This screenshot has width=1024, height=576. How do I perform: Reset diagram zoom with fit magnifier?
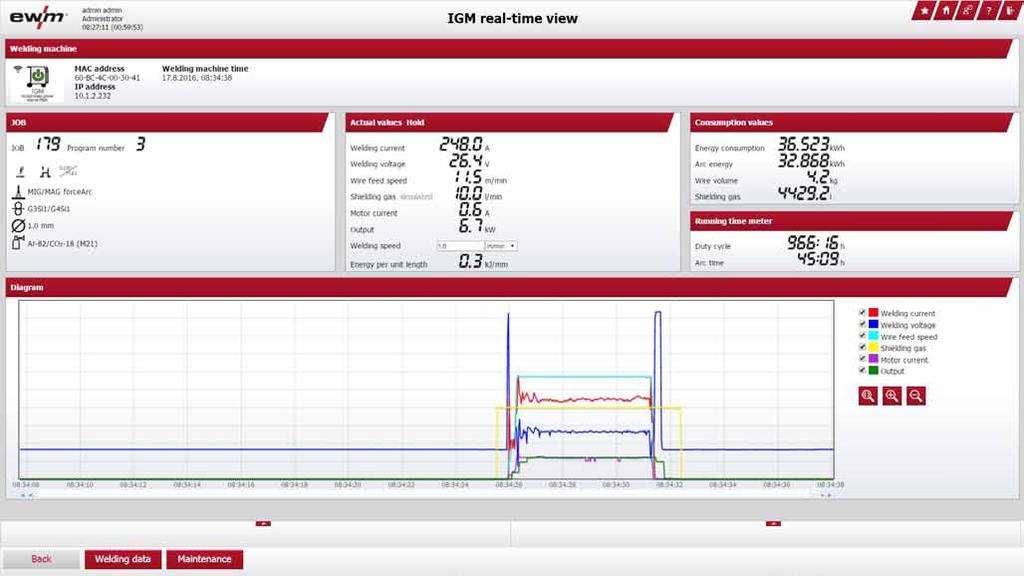868,396
